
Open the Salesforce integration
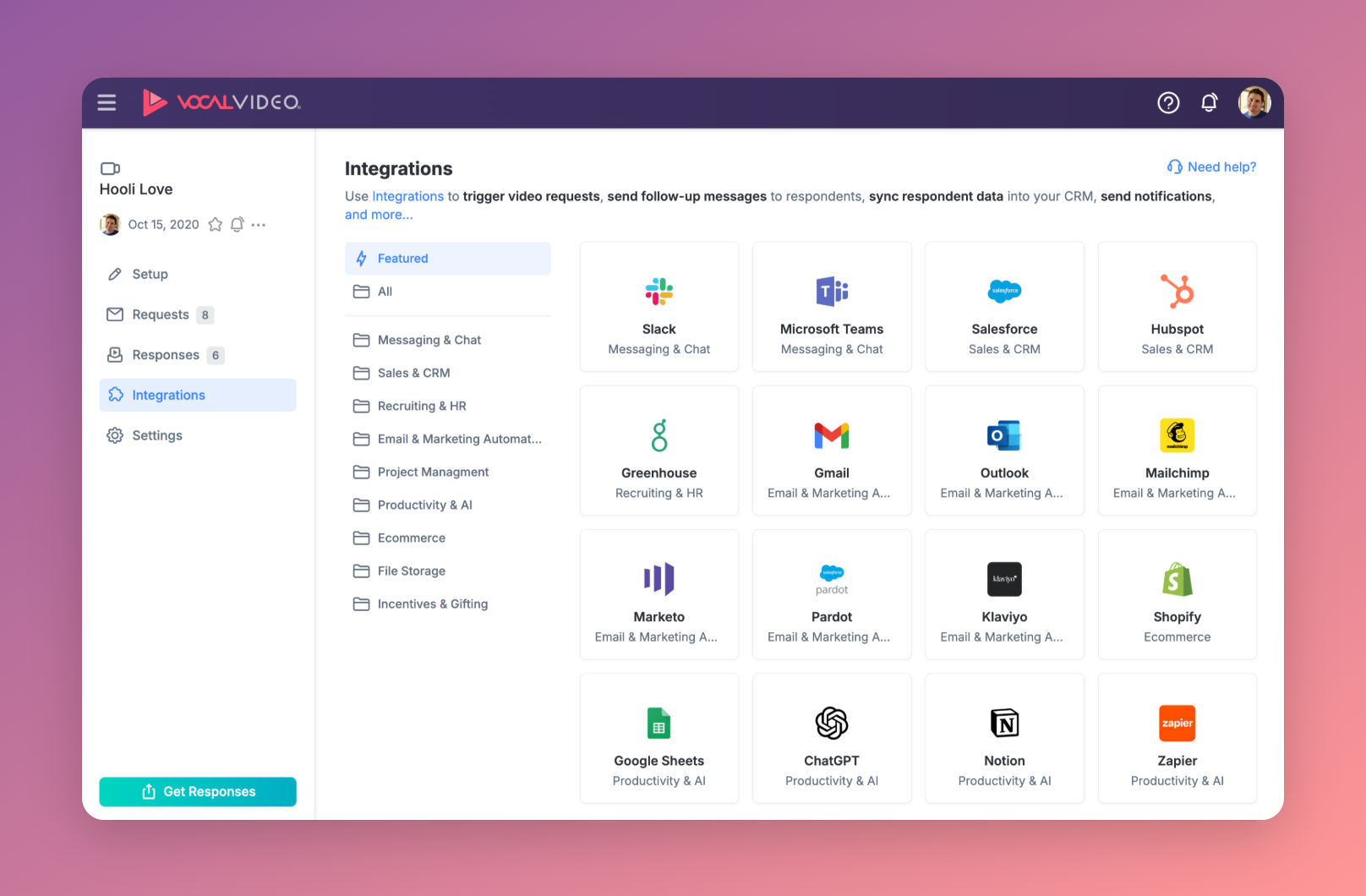point(1004,306)
